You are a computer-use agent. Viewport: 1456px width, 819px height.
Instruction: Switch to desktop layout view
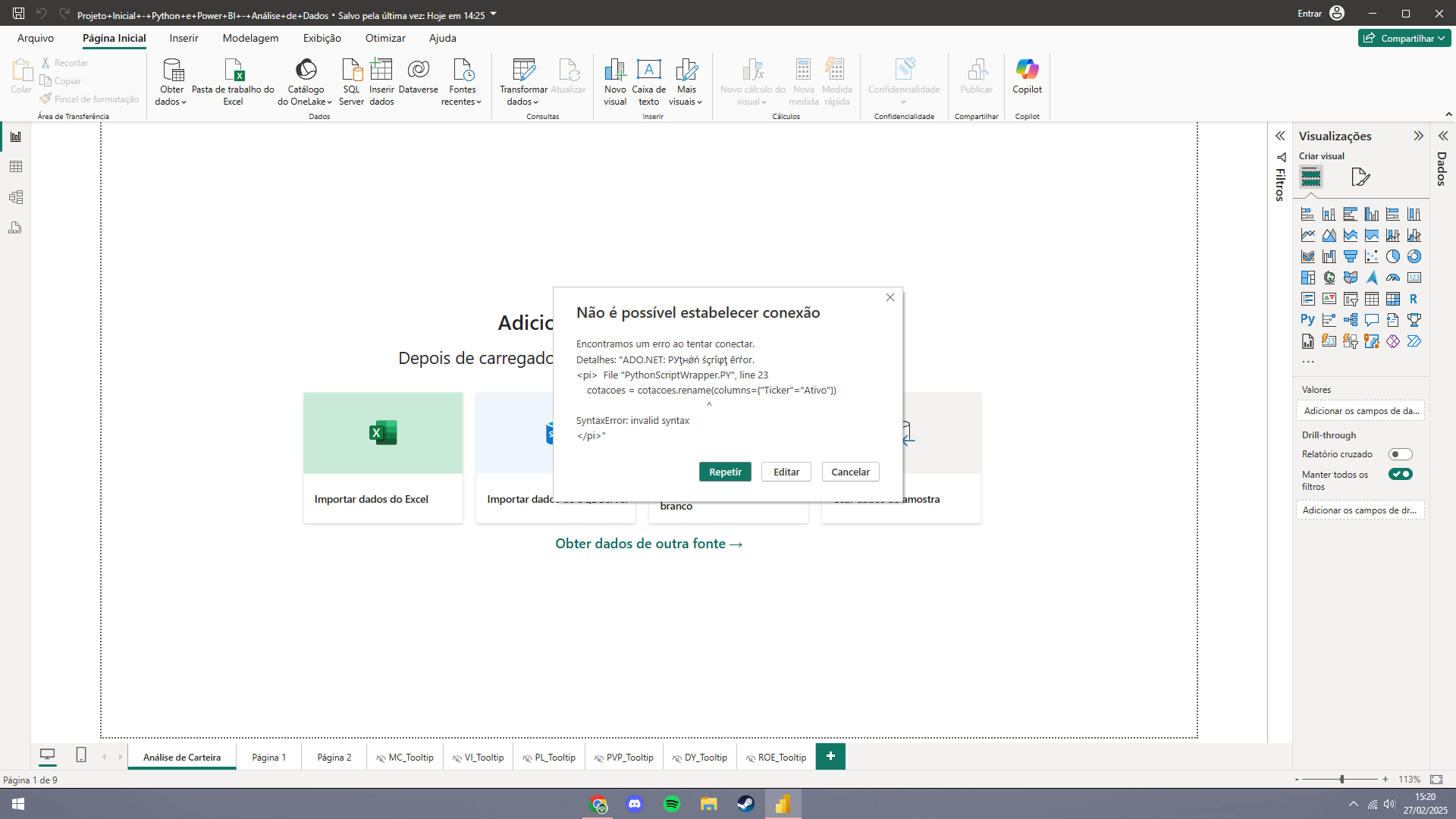point(47,755)
